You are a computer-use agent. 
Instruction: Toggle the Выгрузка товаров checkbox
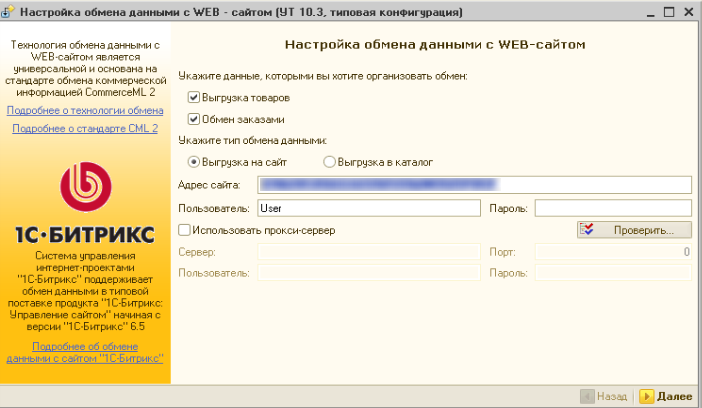[194, 98]
